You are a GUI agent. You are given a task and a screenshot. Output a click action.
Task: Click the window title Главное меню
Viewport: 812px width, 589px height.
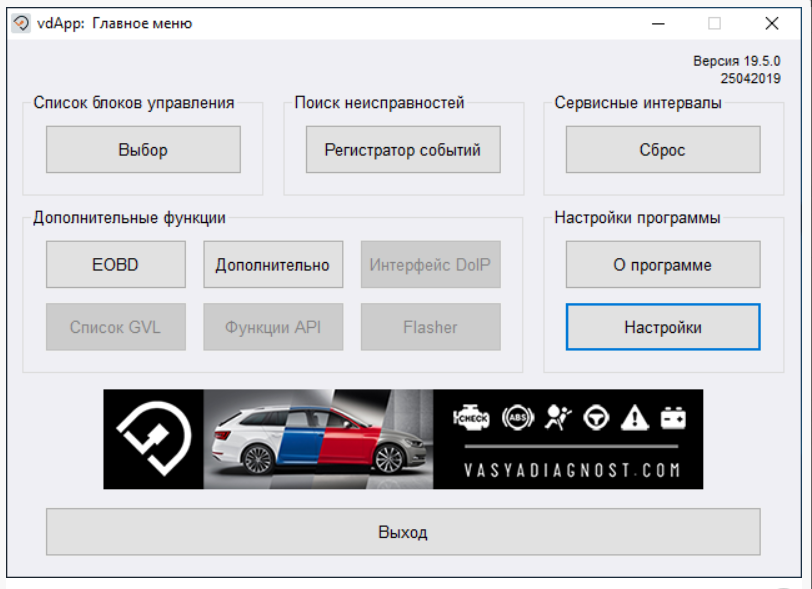click(142, 23)
